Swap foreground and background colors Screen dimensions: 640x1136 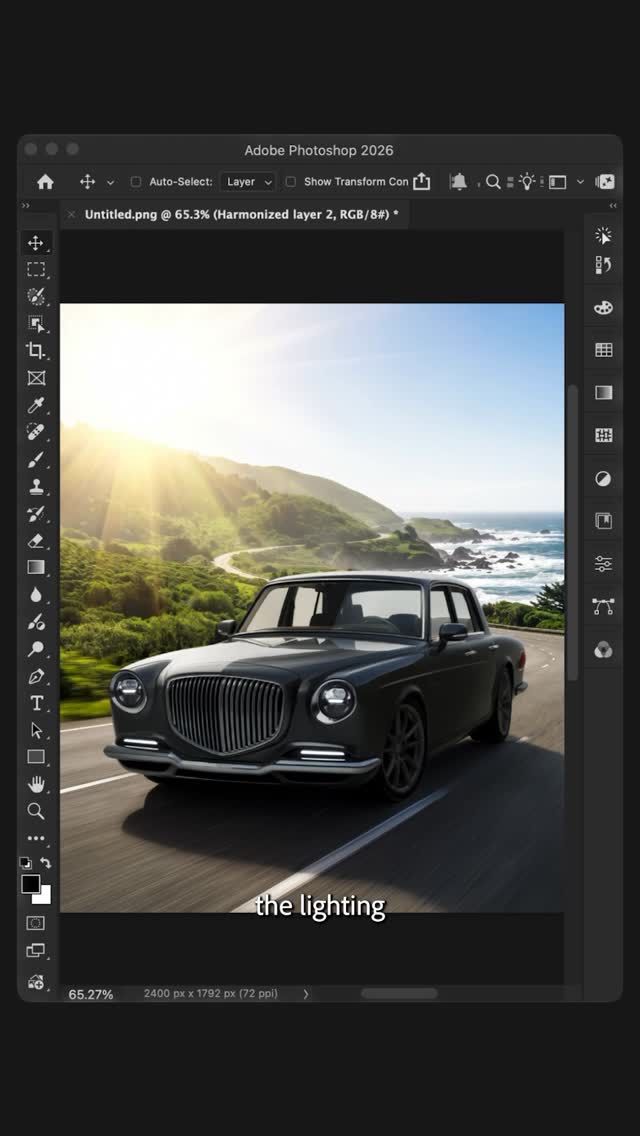point(46,863)
